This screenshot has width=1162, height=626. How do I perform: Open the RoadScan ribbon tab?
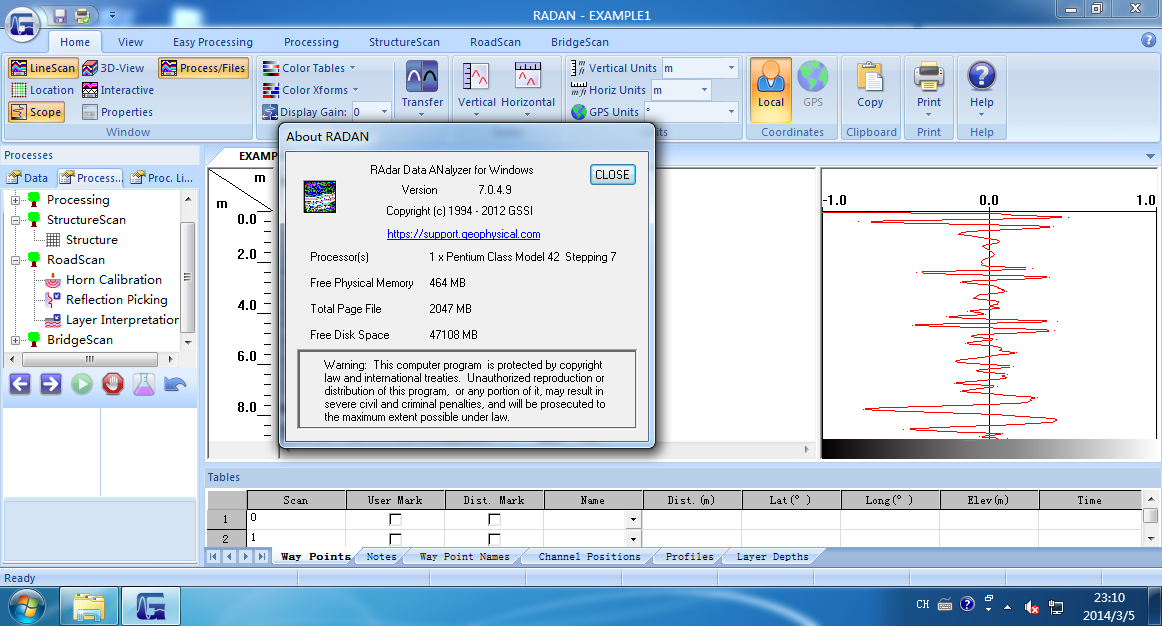pyautogui.click(x=495, y=42)
